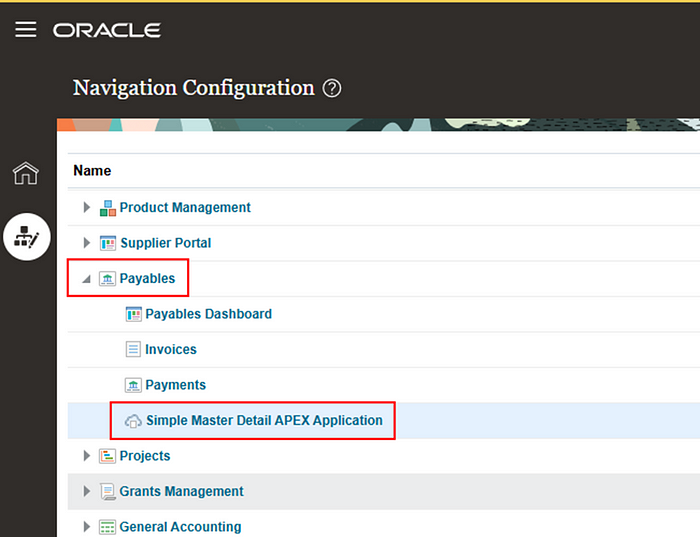The image size is (700, 537).
Task: Click the Grants Management scroll icon
Action: 108,491
